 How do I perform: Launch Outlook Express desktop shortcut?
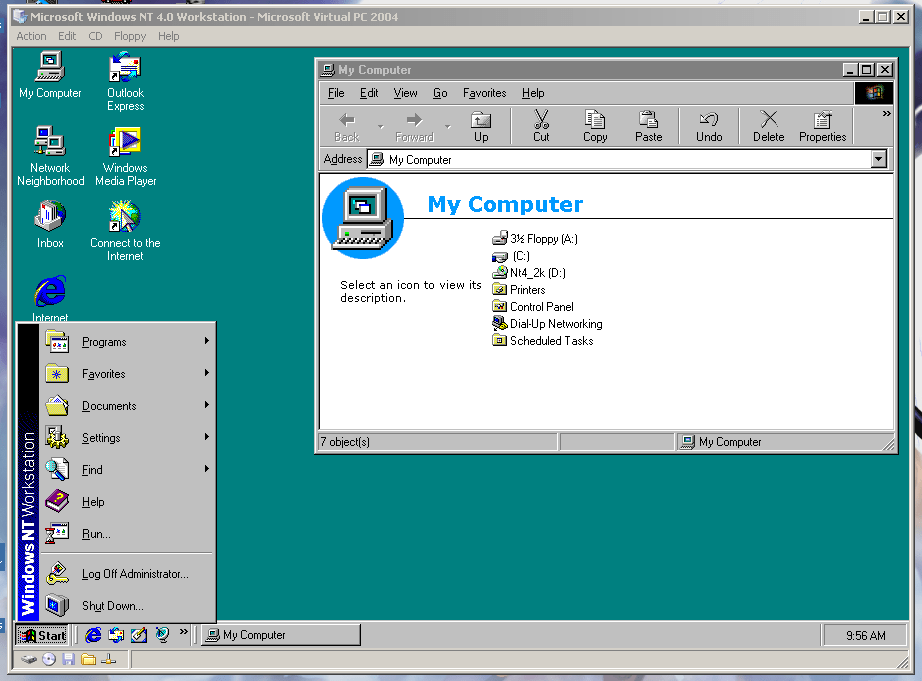[125, 81]
